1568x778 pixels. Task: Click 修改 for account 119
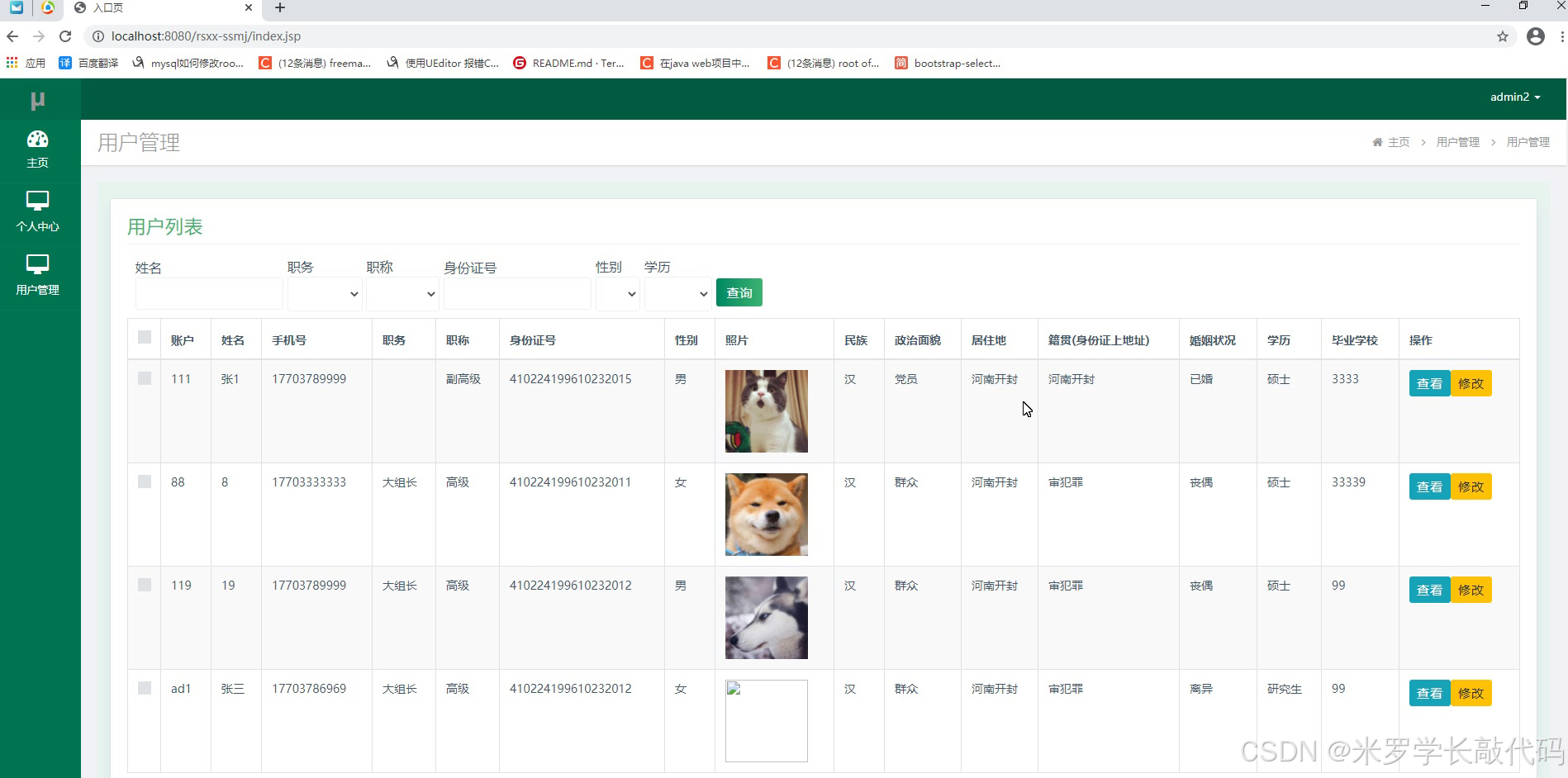coord(1471,589)
